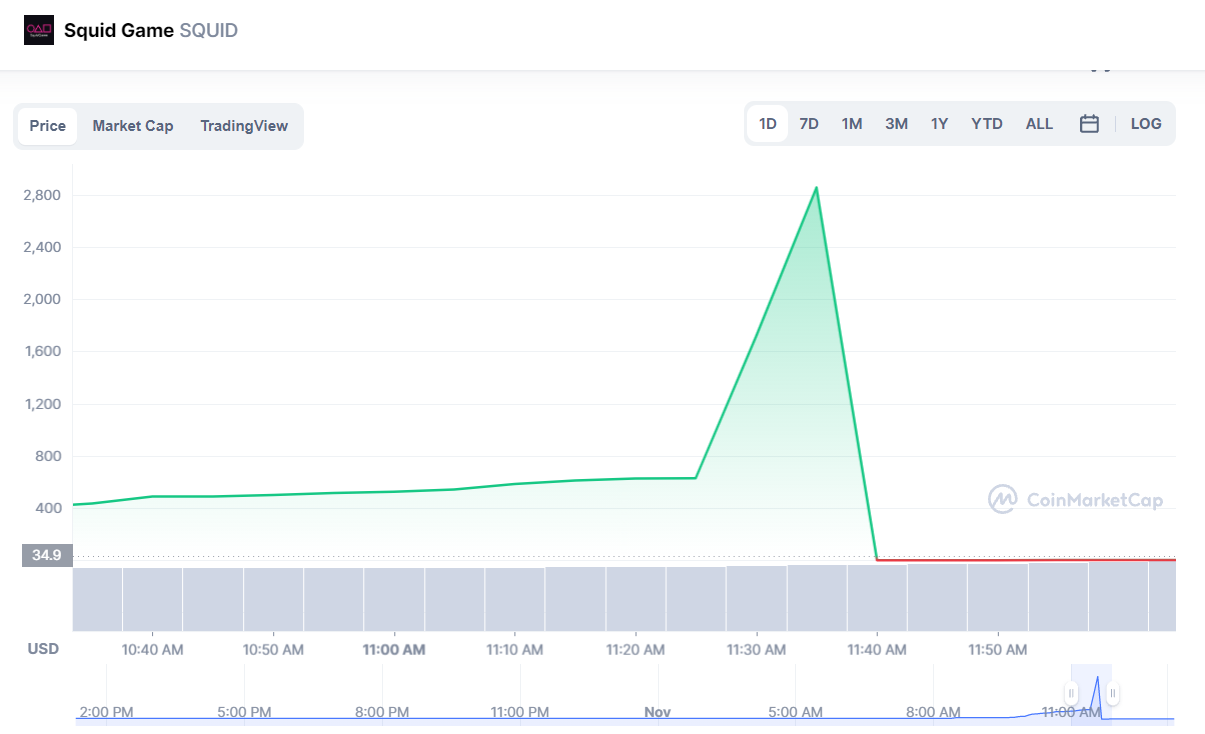Select the 3M time range

point(896,124)
